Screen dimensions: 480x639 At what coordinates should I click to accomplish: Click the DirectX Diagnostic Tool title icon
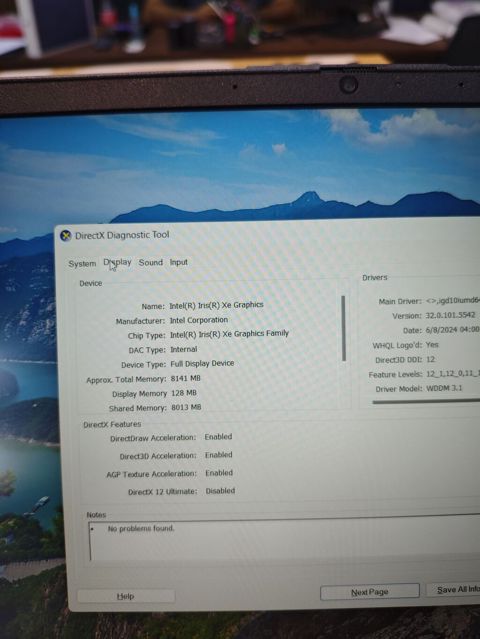[66, 236]
